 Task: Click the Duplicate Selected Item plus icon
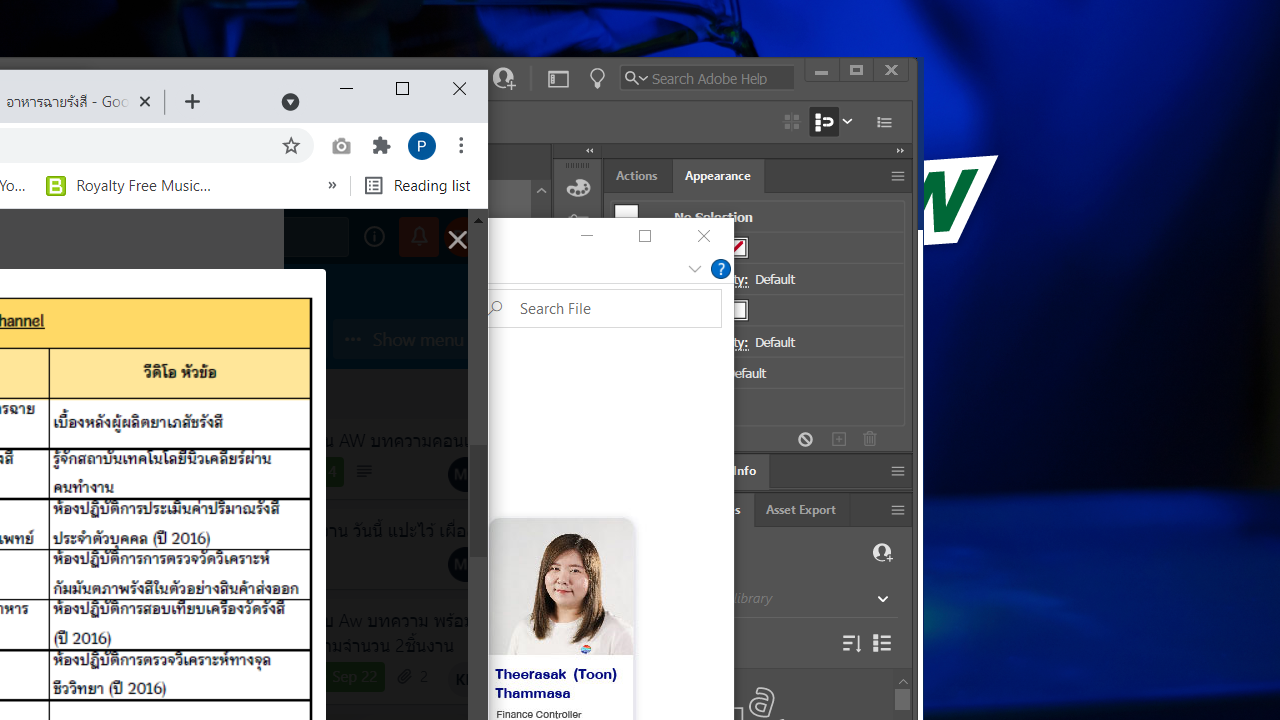pyautogui.click(x=839, y=439)
